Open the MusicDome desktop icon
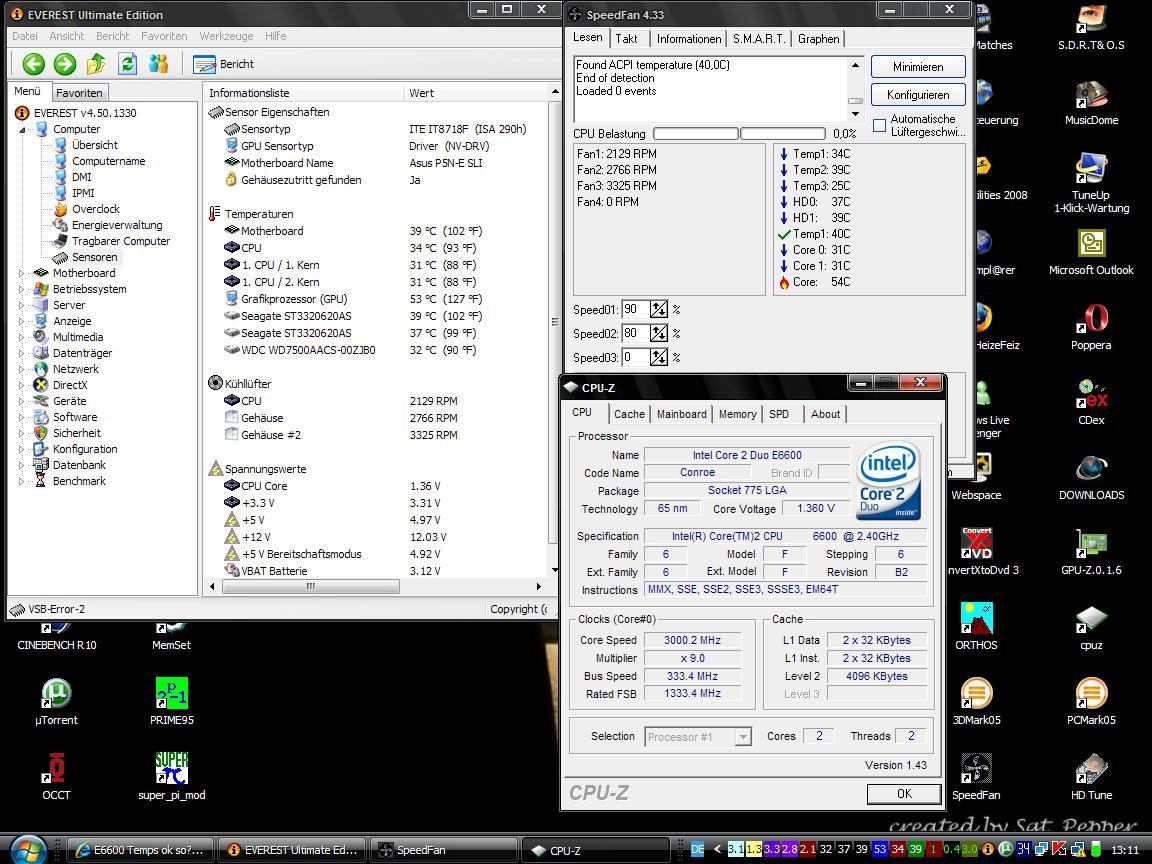 pyautogui.click(x=1091, y=101)
